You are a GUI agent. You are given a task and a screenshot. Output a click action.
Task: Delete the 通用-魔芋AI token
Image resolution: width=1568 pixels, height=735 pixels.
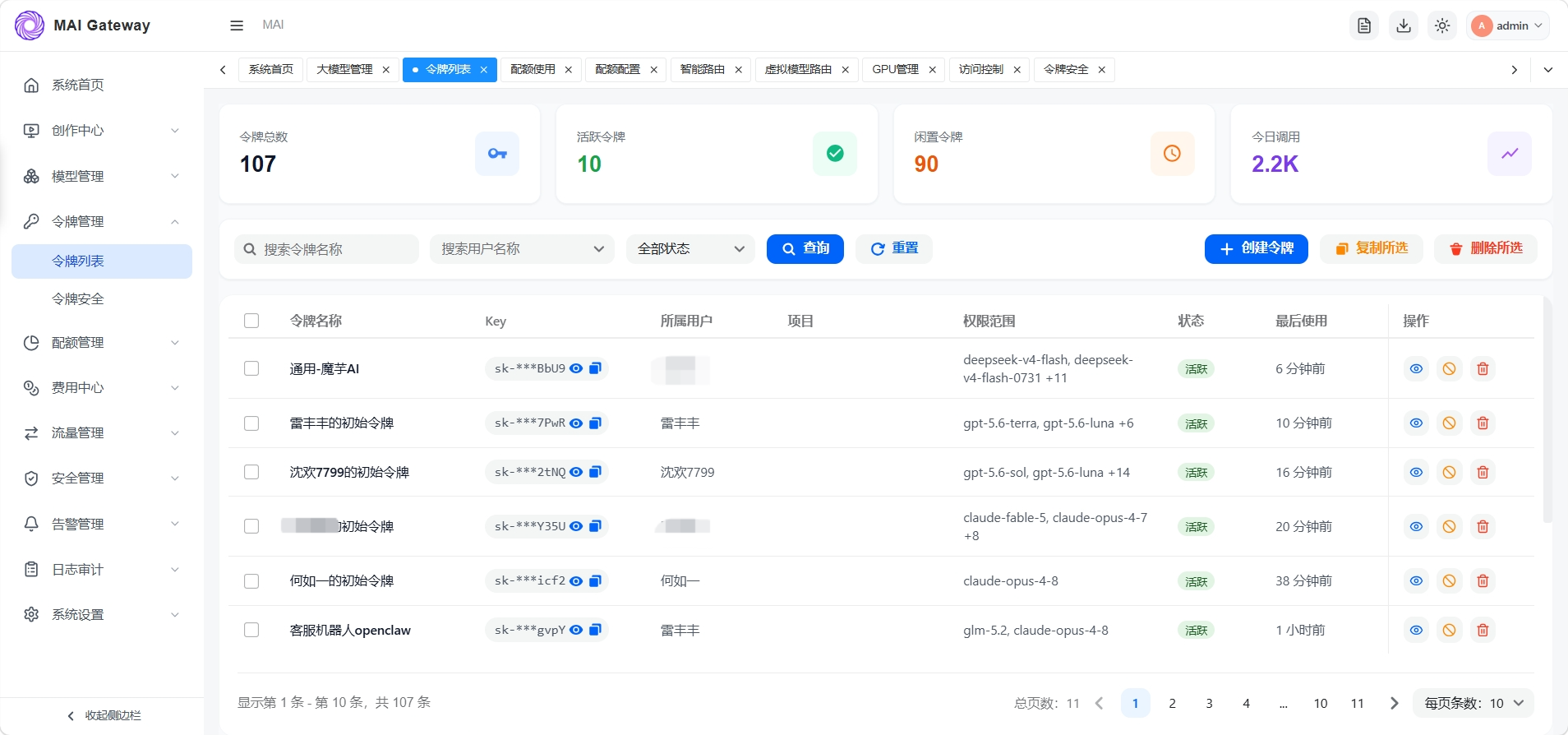(1483, 369)
